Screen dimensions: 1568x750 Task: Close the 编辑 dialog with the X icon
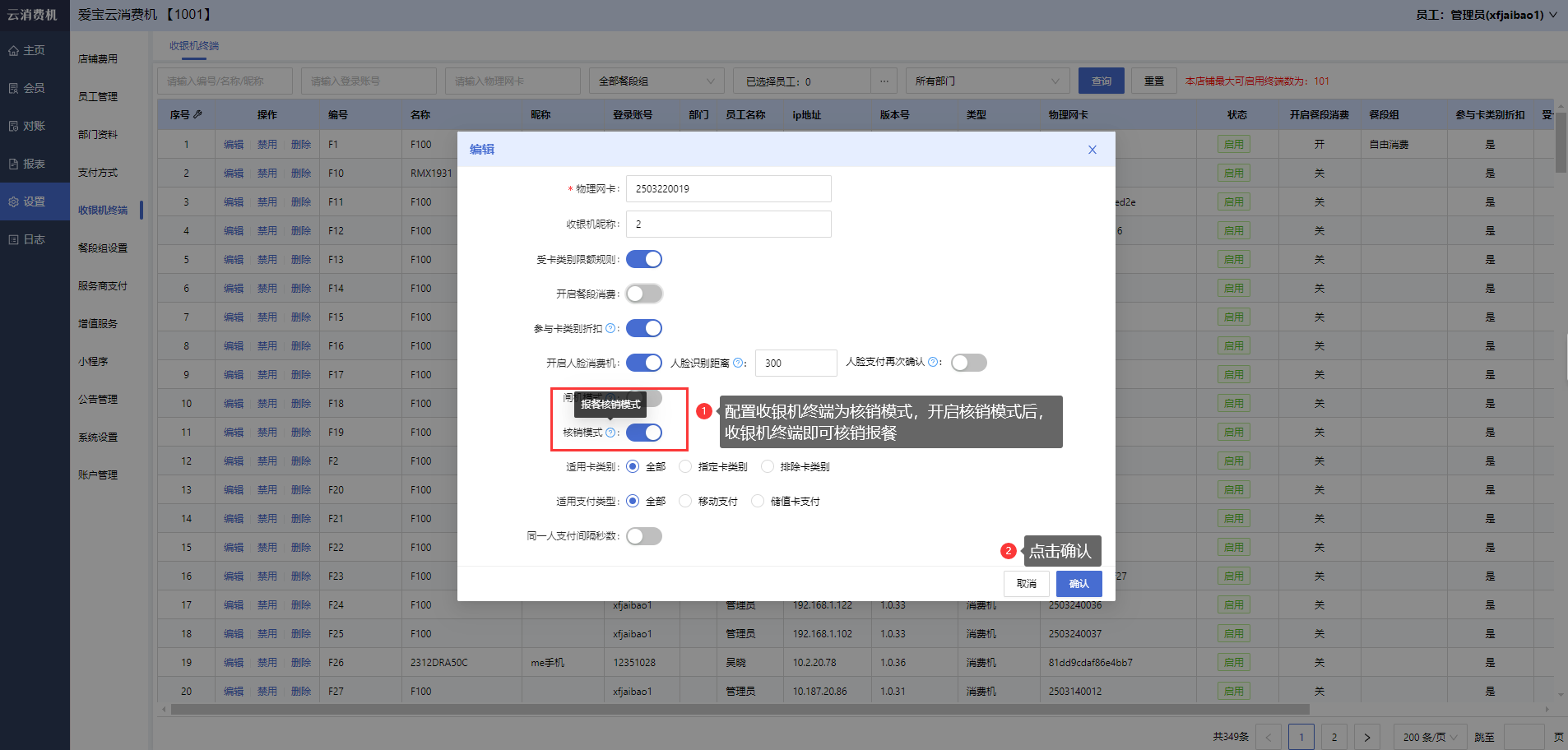(1092, 150)
